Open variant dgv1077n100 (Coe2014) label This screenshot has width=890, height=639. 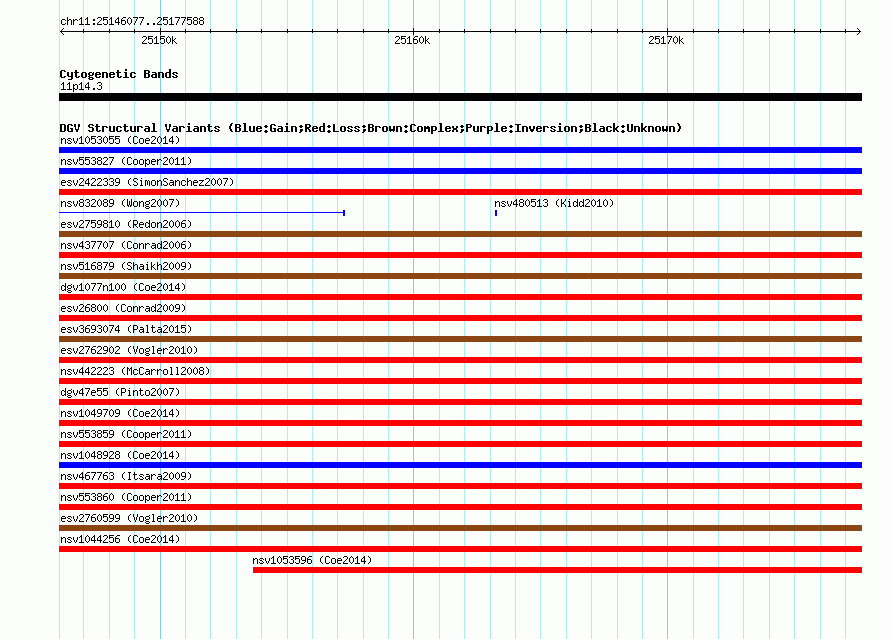123,287
